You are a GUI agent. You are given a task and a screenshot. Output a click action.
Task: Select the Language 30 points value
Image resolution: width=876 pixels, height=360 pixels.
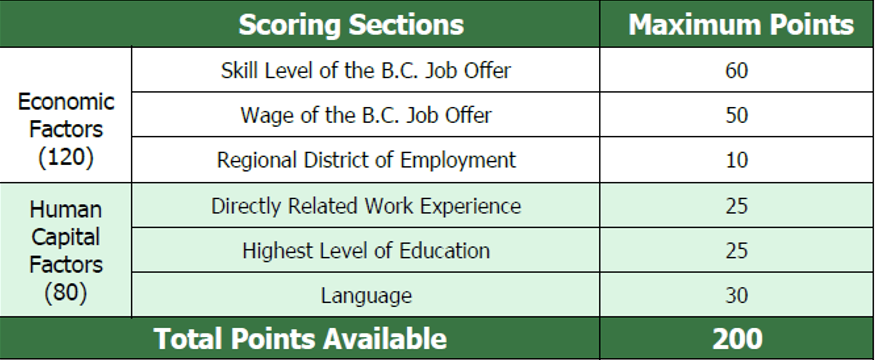coord(736,295)
